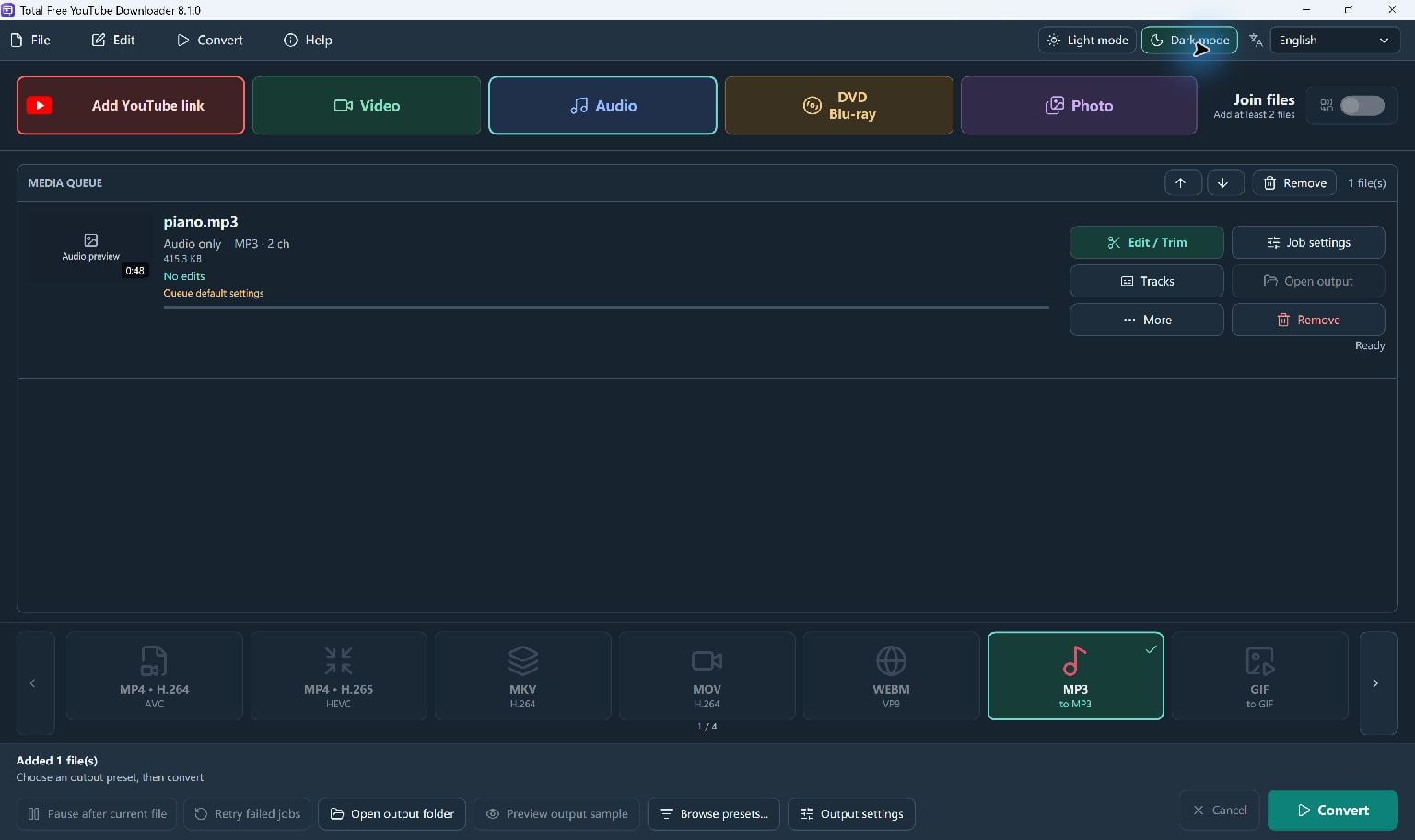Select the GIF to GIF preset

pyautogui.click(x=1259, y=676)
